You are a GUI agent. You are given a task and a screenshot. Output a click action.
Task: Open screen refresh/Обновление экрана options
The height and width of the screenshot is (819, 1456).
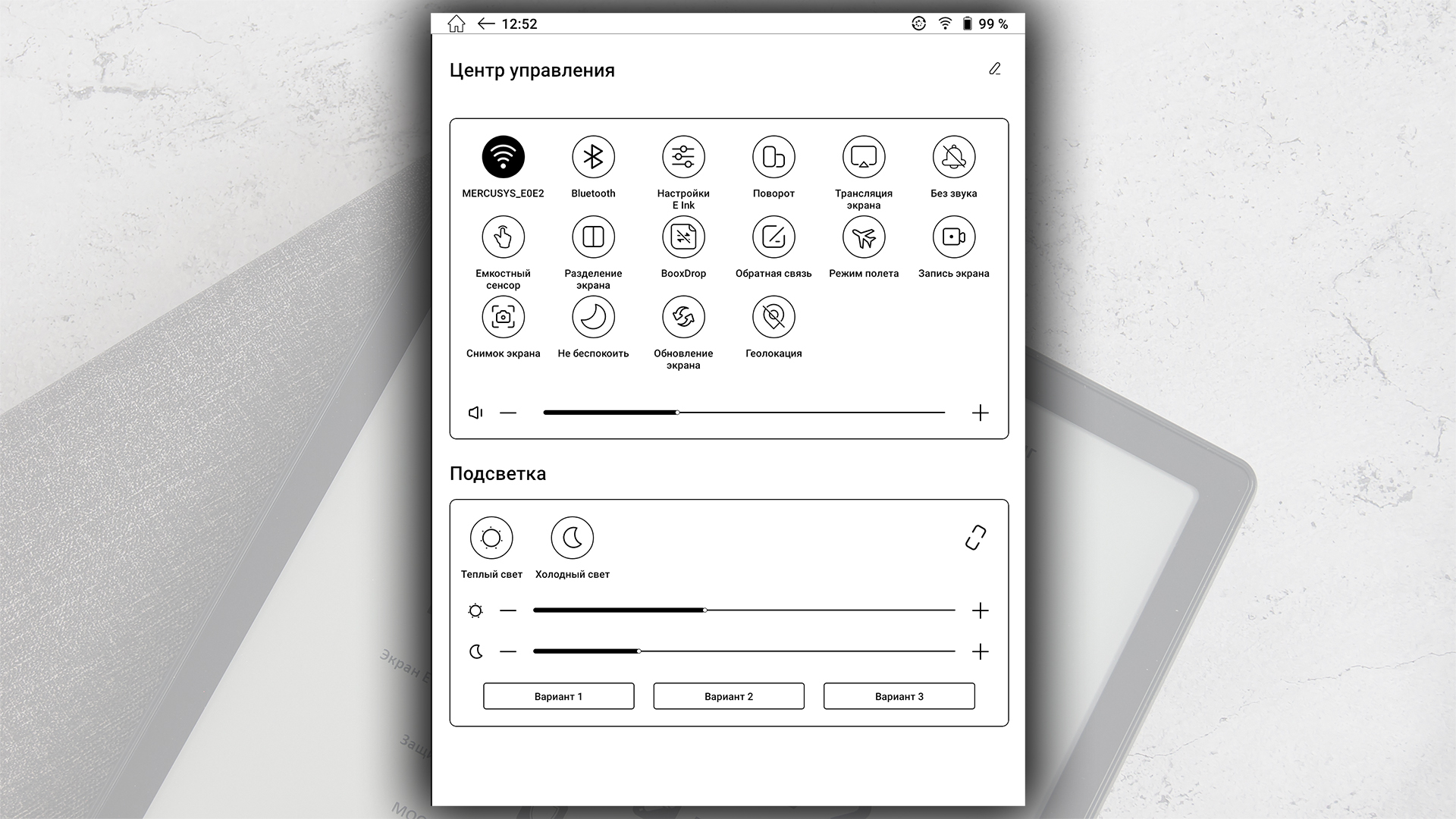[684, 317]
